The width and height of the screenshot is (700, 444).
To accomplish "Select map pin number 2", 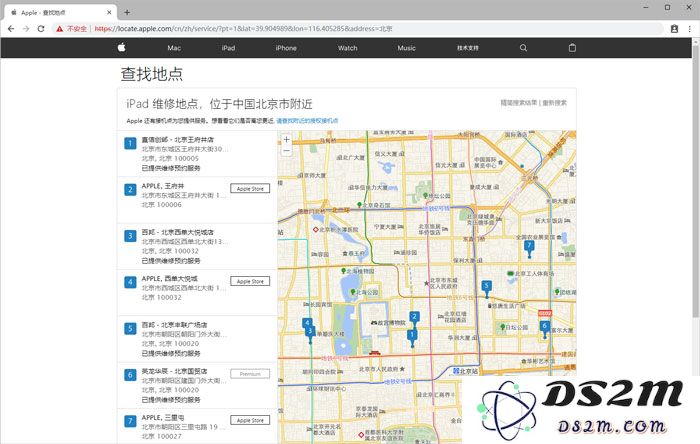I will pos(414,319).
